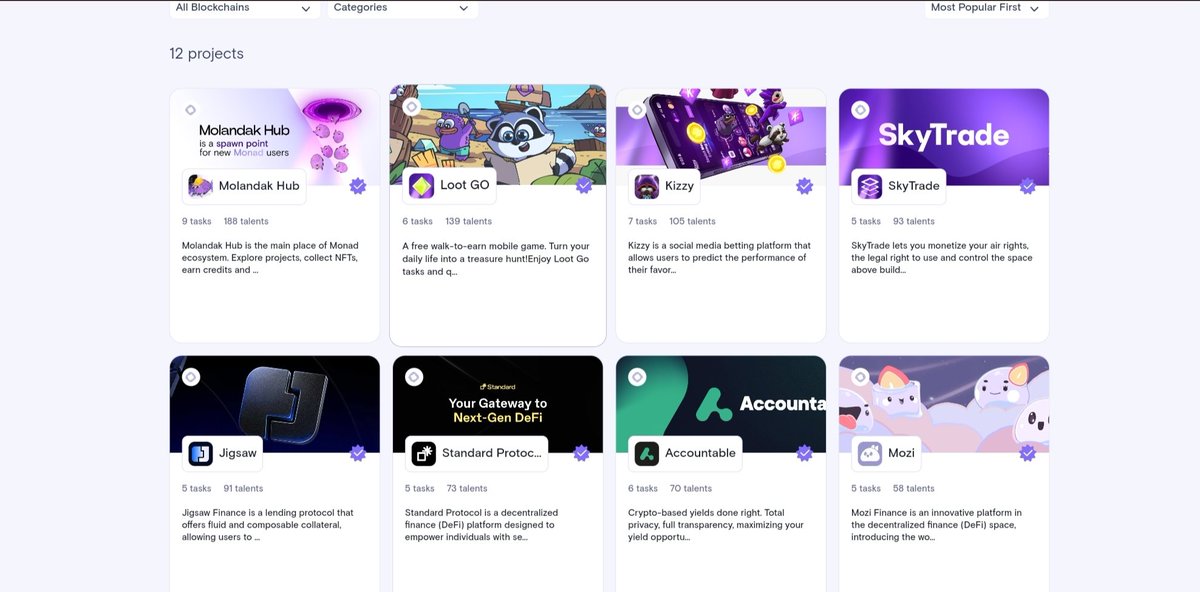The height and width of the screenshot is (592, 1200).
Task: Click the verified badge on Jigsaw
Action: (x=358, y=453)
